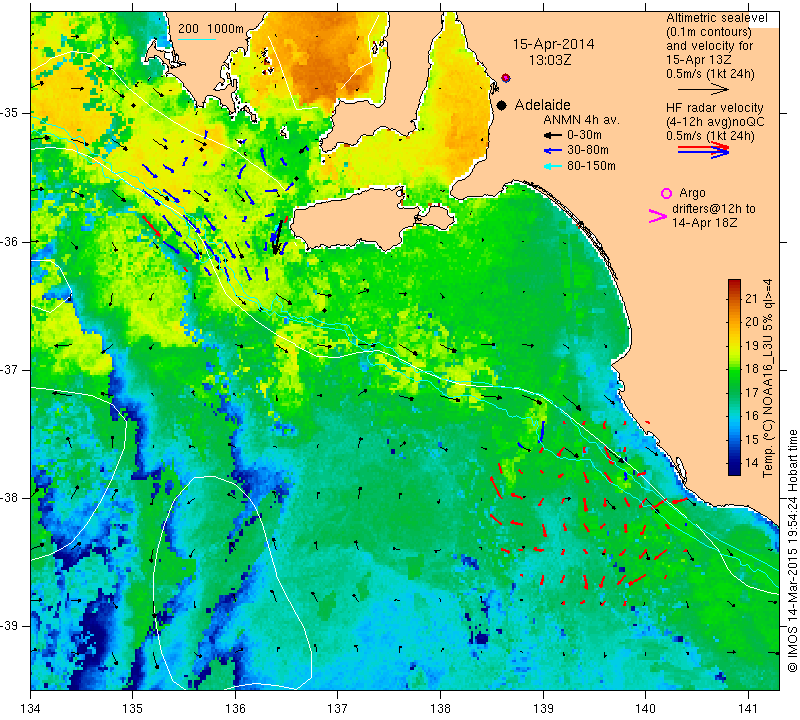Click the IMOS copyright timestamp text

click(x=792, y=550)
